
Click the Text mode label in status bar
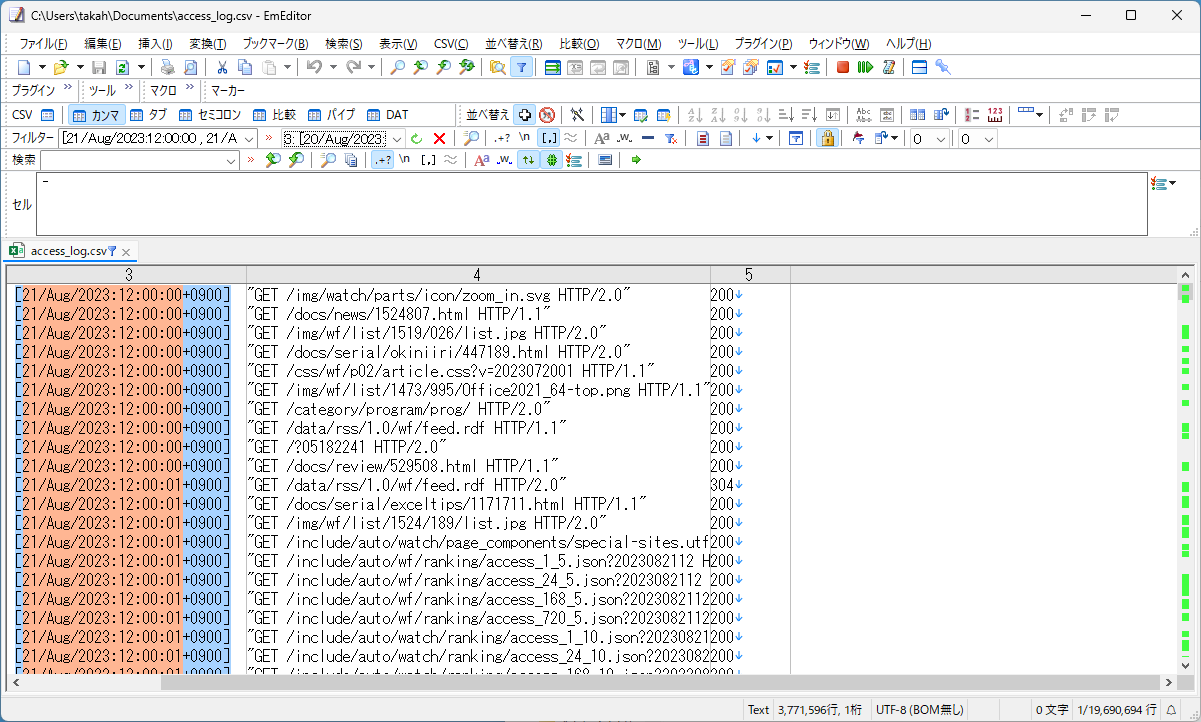pos(759,709)
